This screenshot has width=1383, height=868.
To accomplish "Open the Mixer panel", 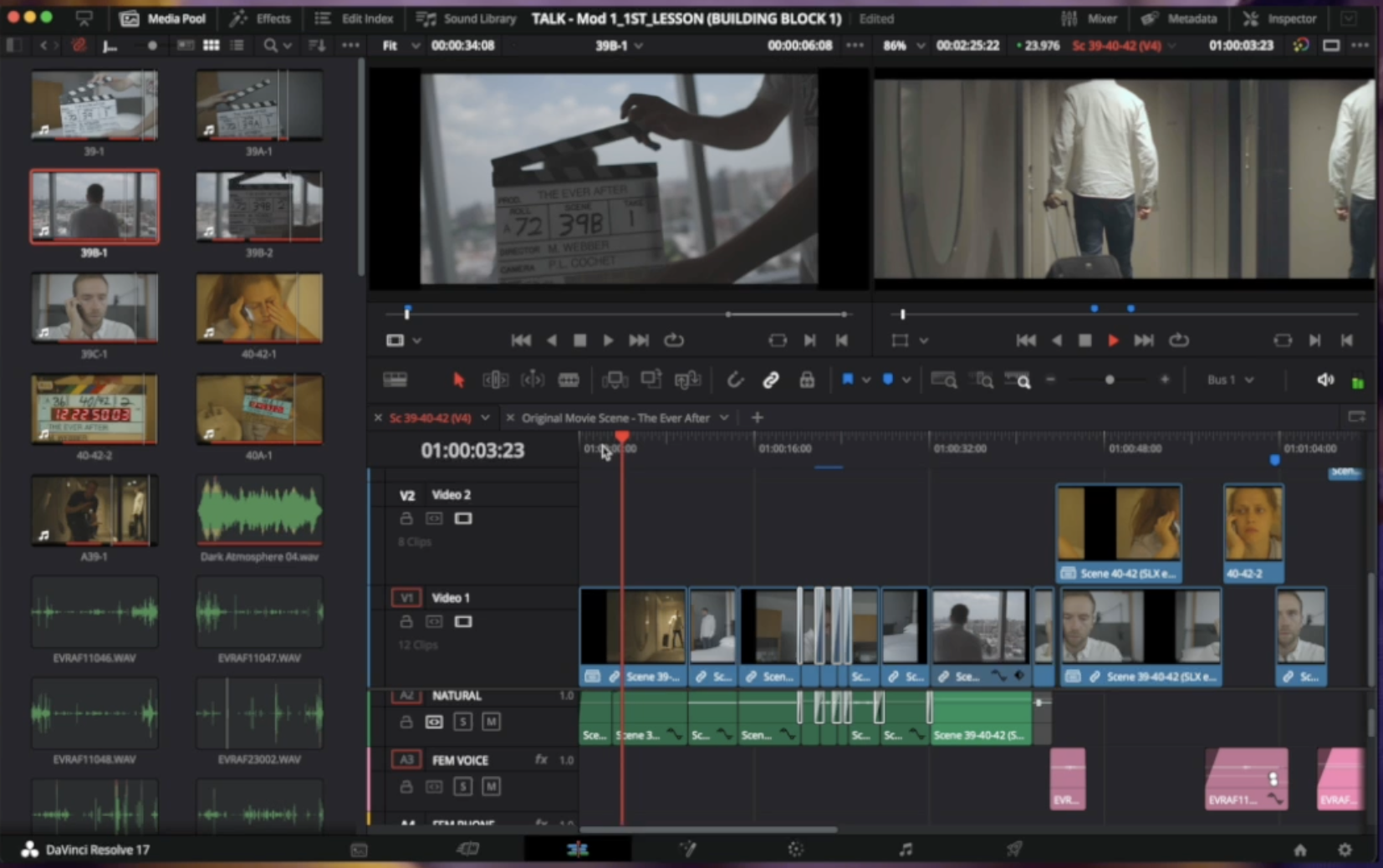I will [x=1088, y=18].
